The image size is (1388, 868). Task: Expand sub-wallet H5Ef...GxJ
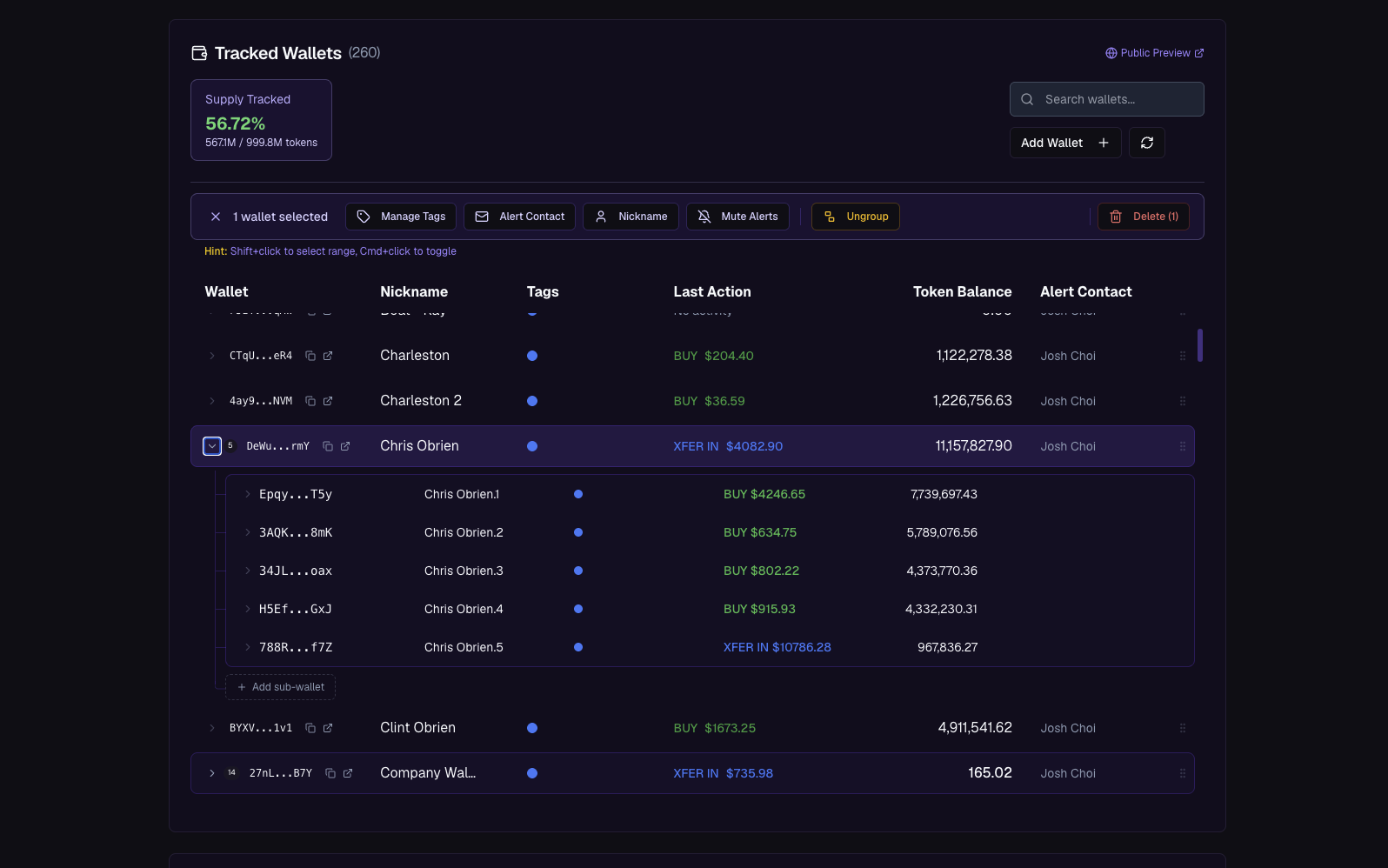248,609
